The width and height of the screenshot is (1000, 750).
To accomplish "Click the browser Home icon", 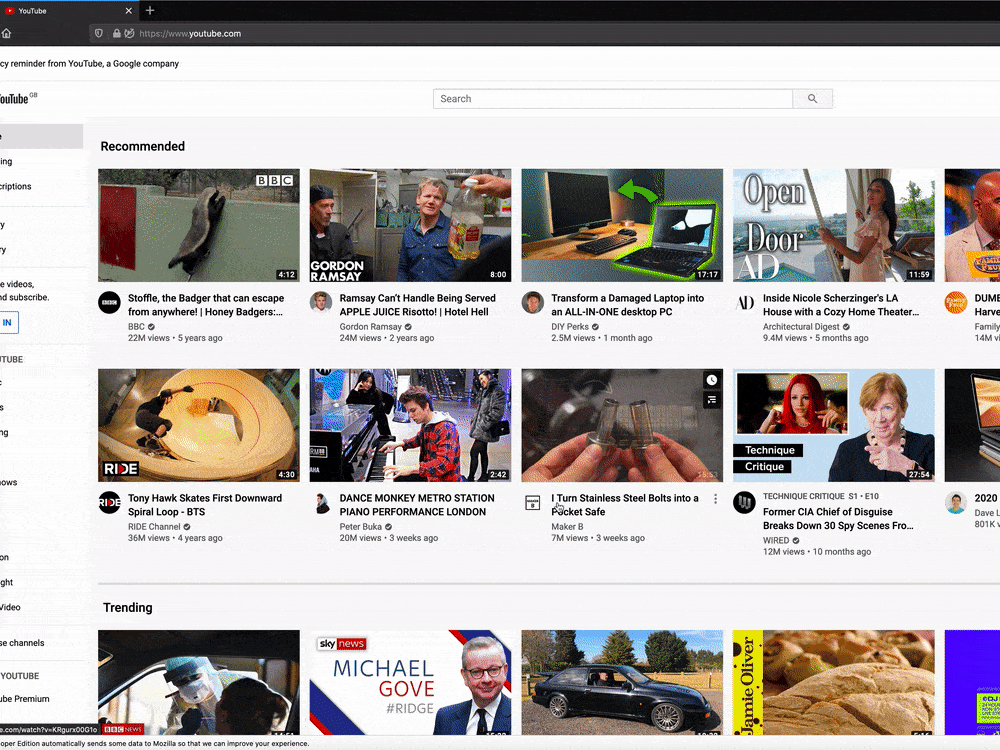I will point(6,33).
